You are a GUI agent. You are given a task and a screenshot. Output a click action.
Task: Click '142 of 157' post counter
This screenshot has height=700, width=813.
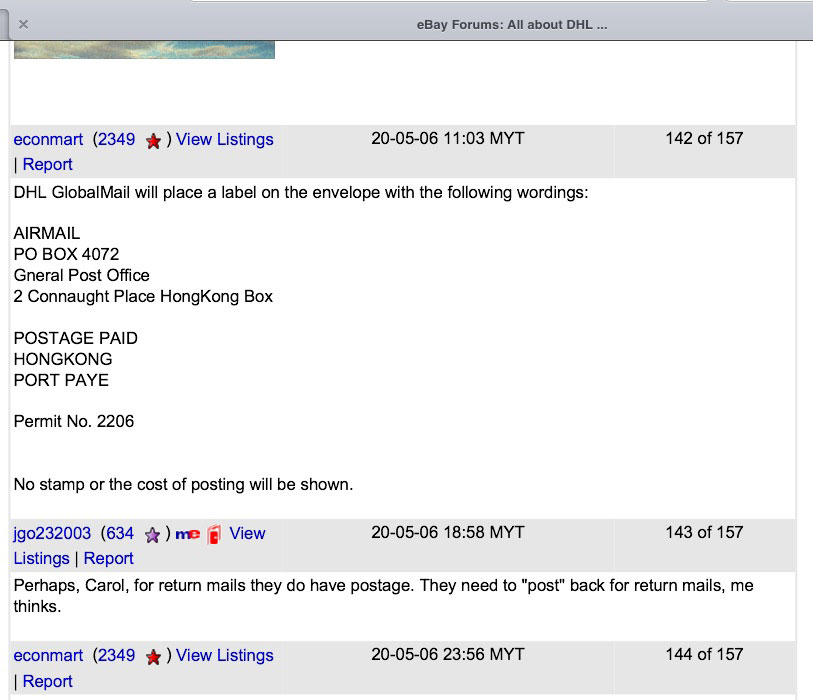[704, 138]
